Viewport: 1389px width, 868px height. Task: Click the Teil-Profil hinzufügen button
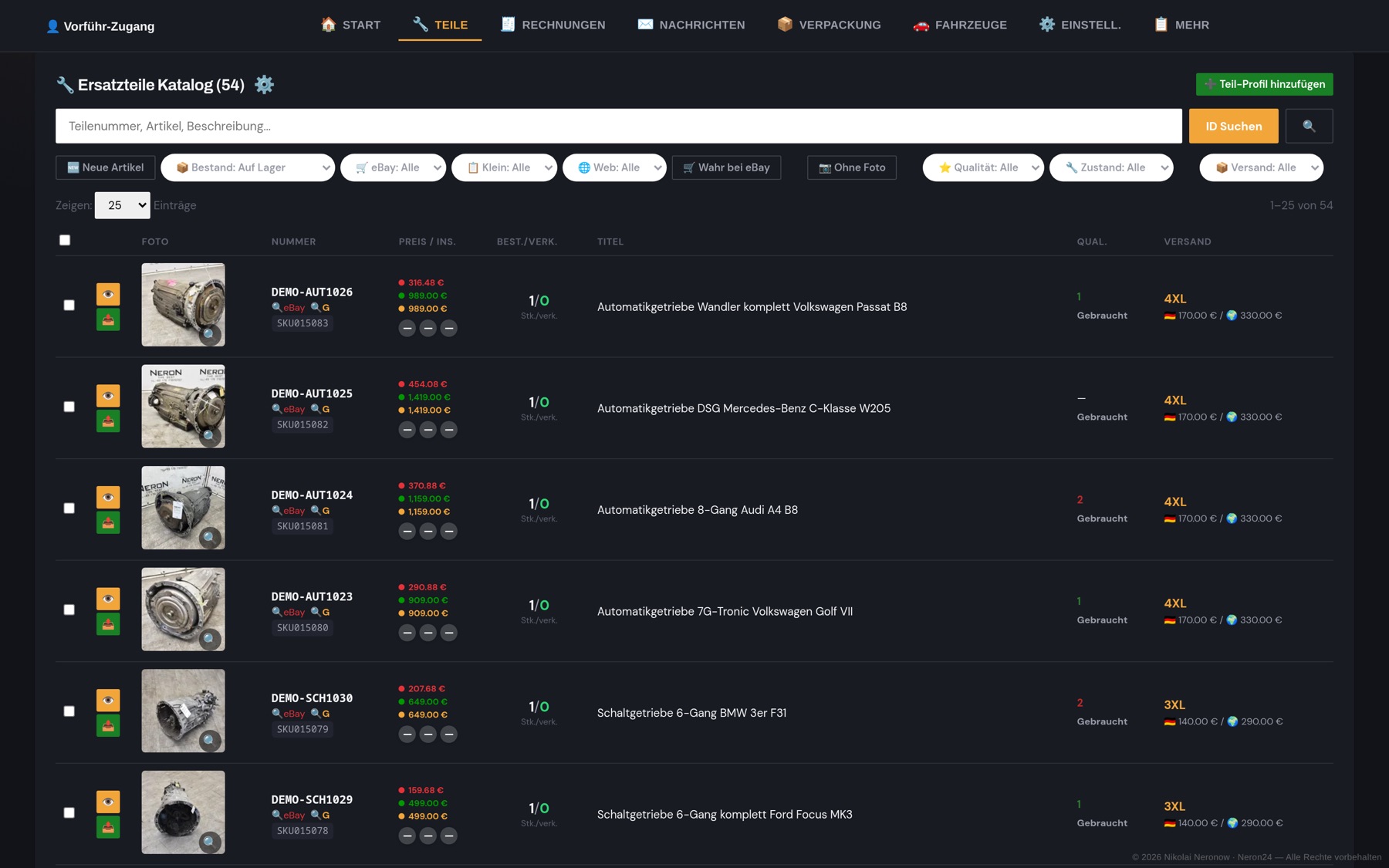(1264, 84)
